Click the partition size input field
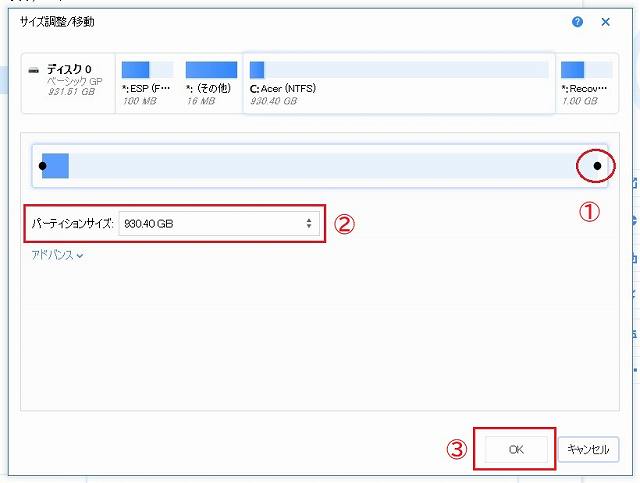Image resolution: width=640 pixels, height=483 pixels. (219, 223)
